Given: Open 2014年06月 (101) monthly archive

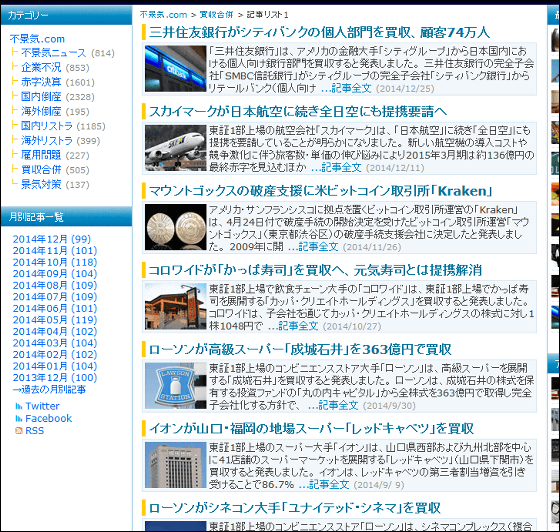Looking at the screenshot, I should 55,308.
